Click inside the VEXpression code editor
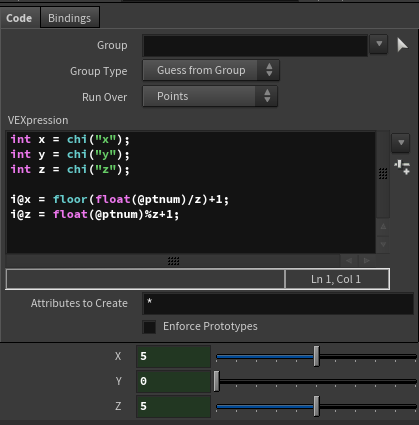 (191, 192)
